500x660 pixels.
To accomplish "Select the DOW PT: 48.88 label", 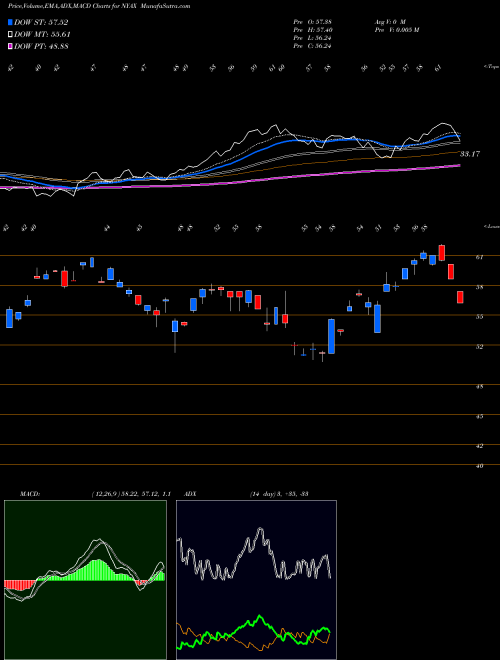I will pos(42,46).
